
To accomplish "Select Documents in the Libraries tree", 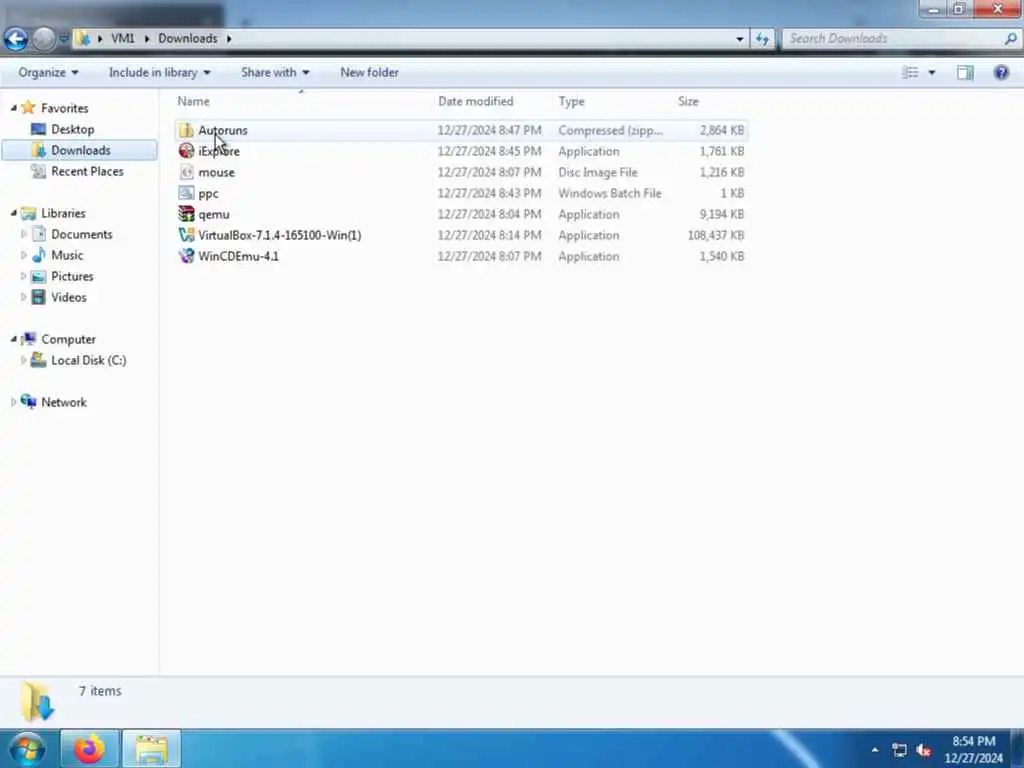I will pos(82,234).
